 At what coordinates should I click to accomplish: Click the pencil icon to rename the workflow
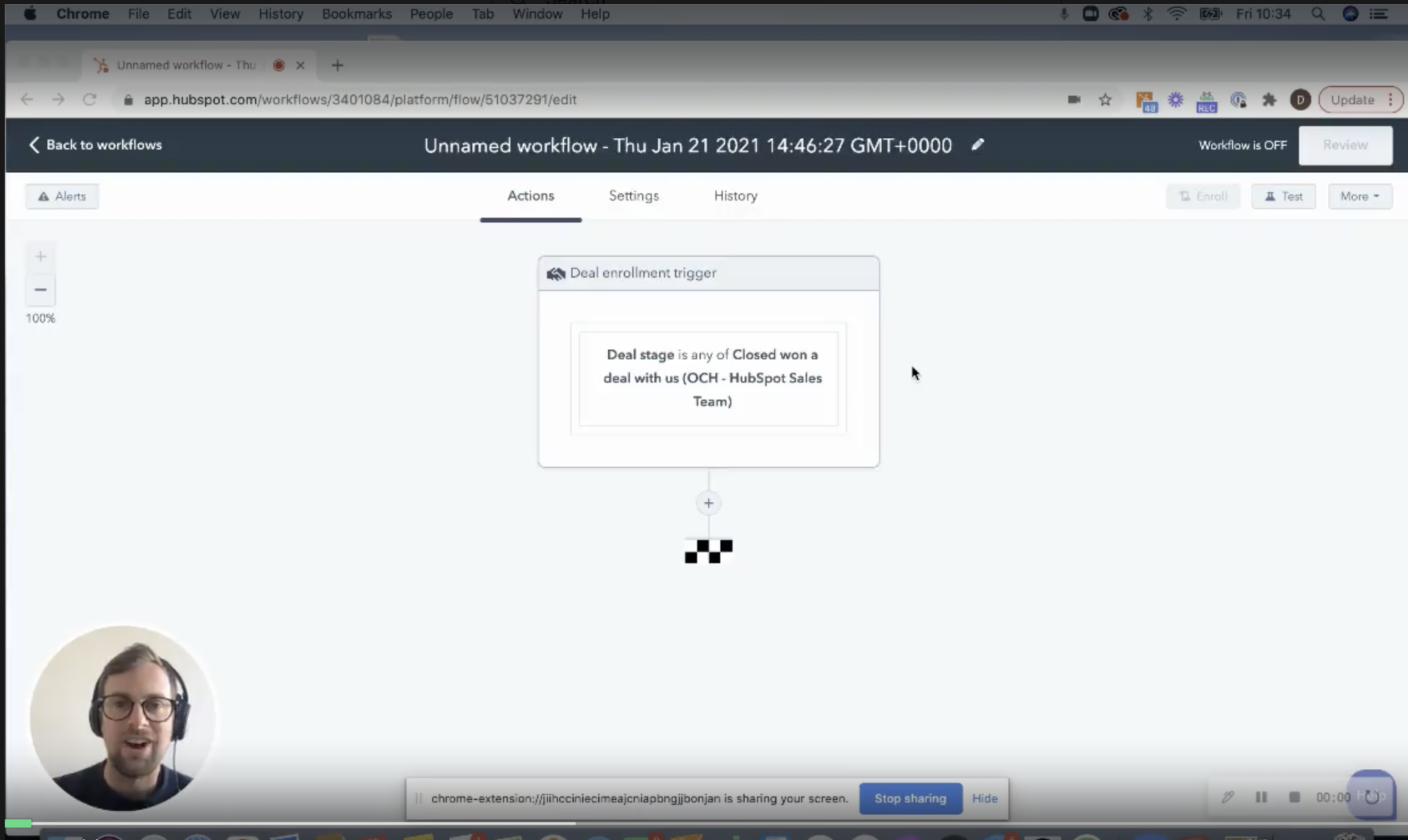pyautogui.click(x=978, y=145)
